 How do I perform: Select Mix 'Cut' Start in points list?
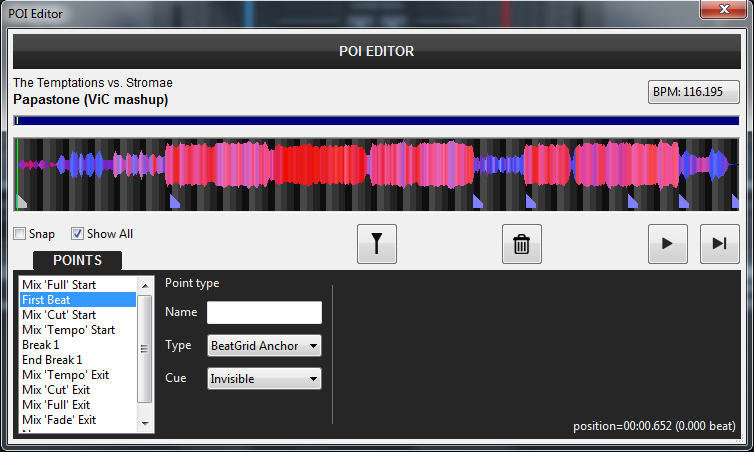[x=78, y=314]
